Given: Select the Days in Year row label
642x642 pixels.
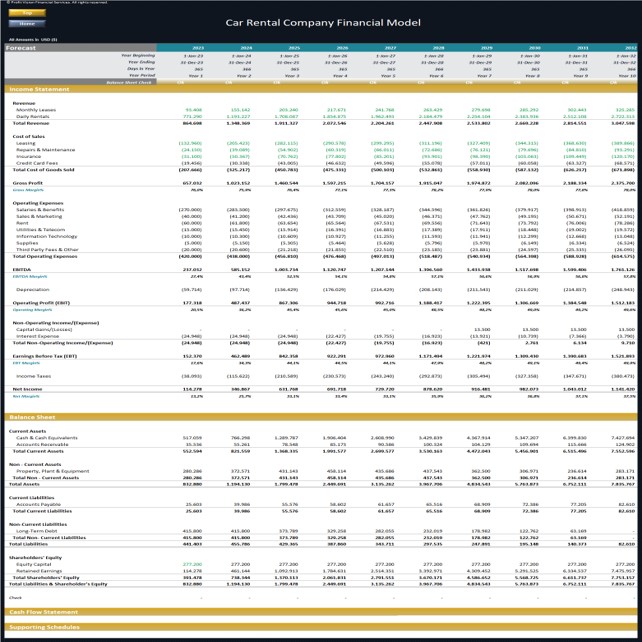Looking at the screenshot, I should pyautogui.click(x=141, y=68).
